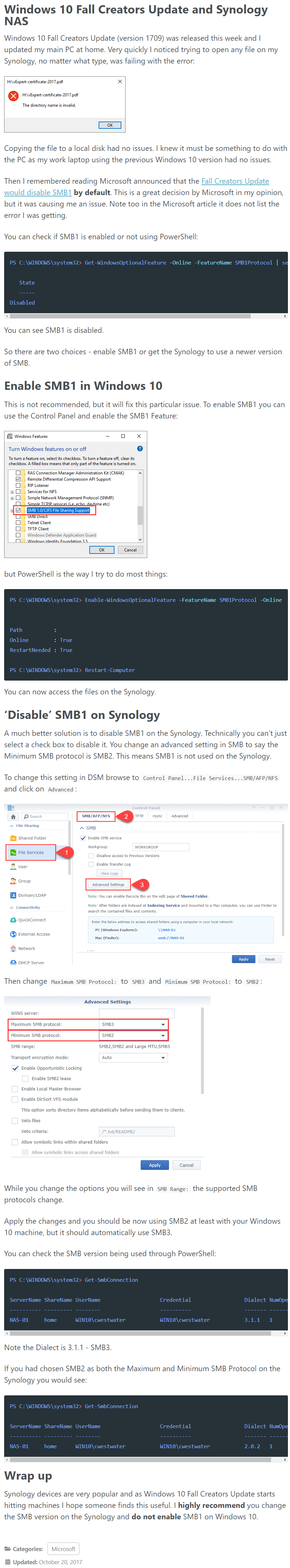
Task: Open the Minimum SMB protocol dropdown
Action: point(133,1036)
